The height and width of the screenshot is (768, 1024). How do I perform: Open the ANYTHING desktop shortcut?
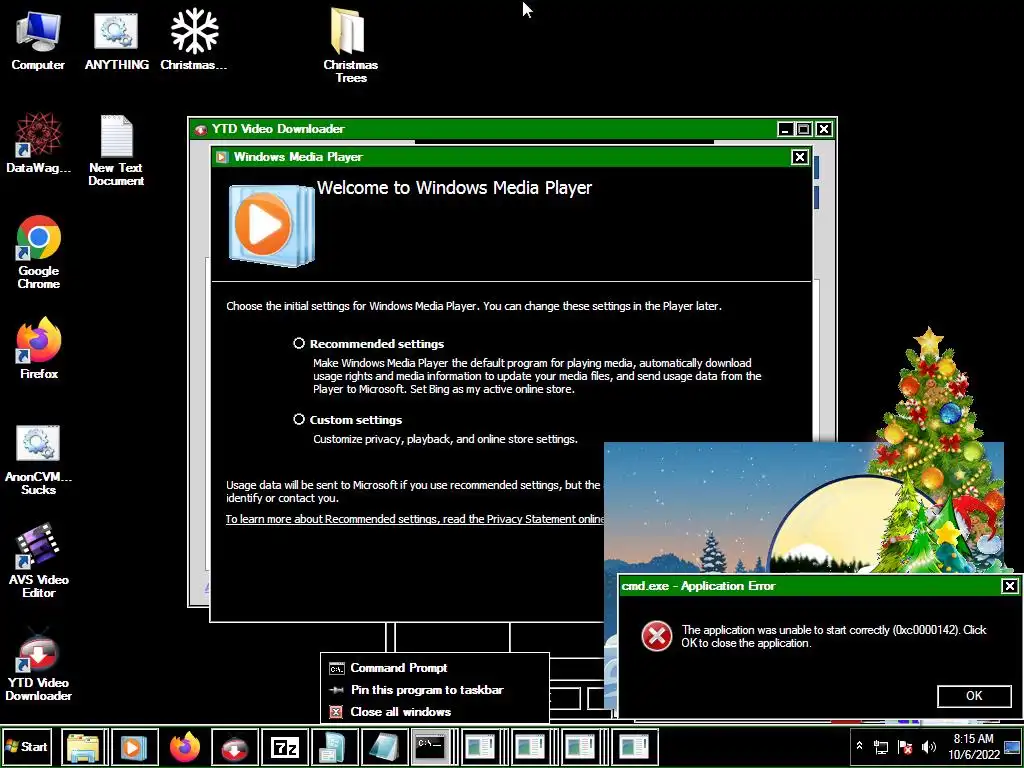coord(116,40)
